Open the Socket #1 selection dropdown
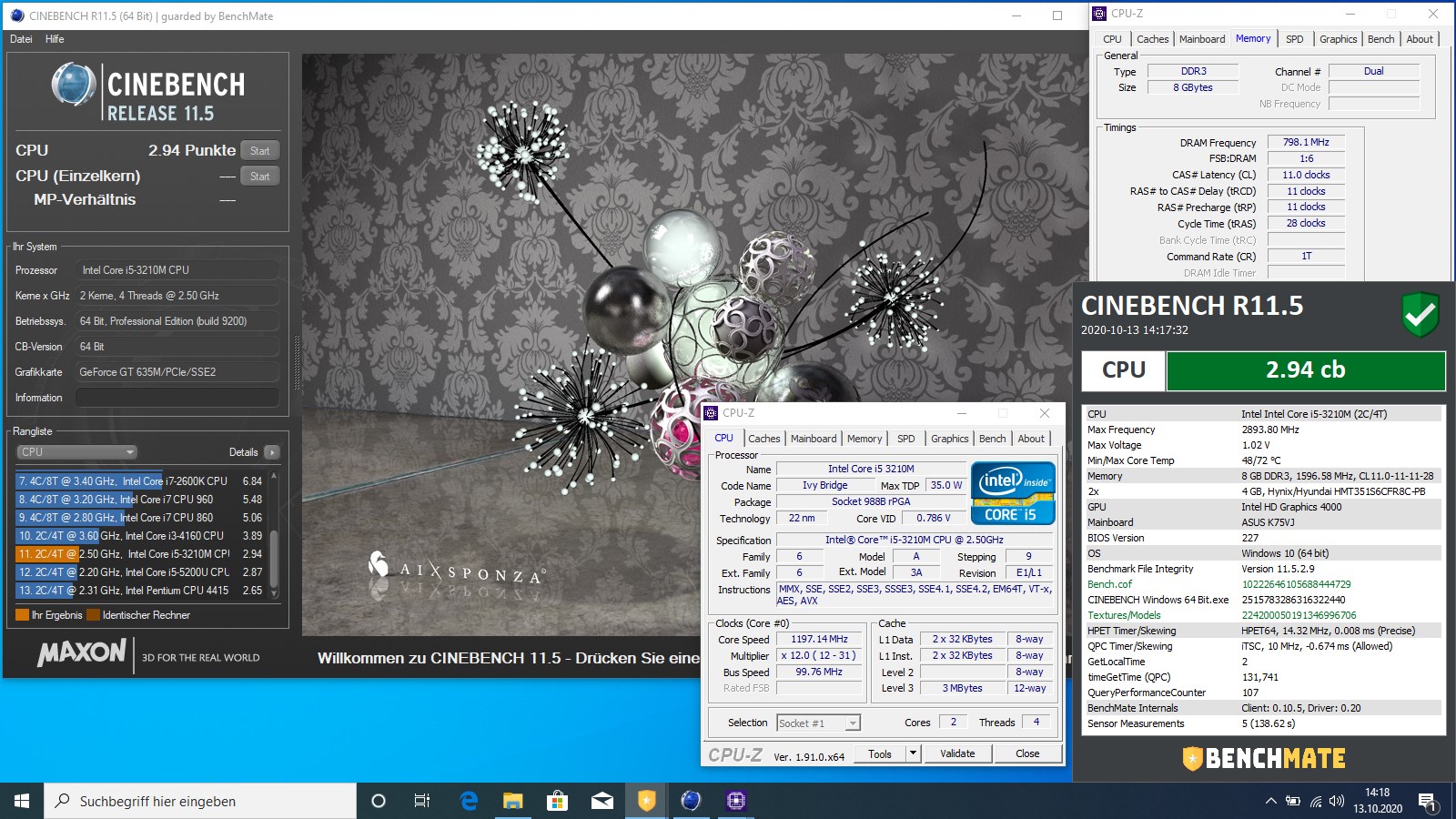 [818, 723]
